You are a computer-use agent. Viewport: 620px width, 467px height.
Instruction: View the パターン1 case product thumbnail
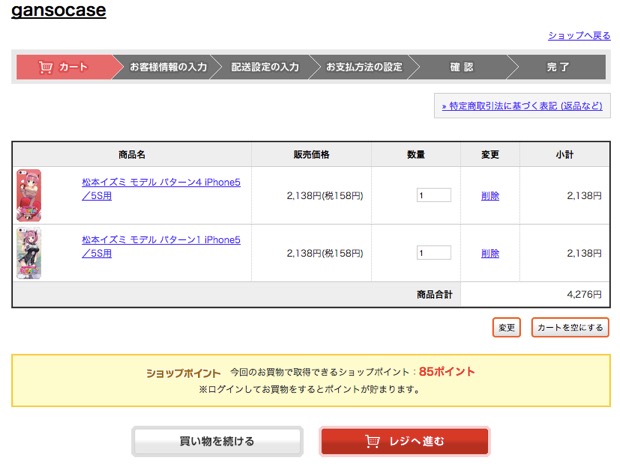pyautogui.click(x=29, y=253)
